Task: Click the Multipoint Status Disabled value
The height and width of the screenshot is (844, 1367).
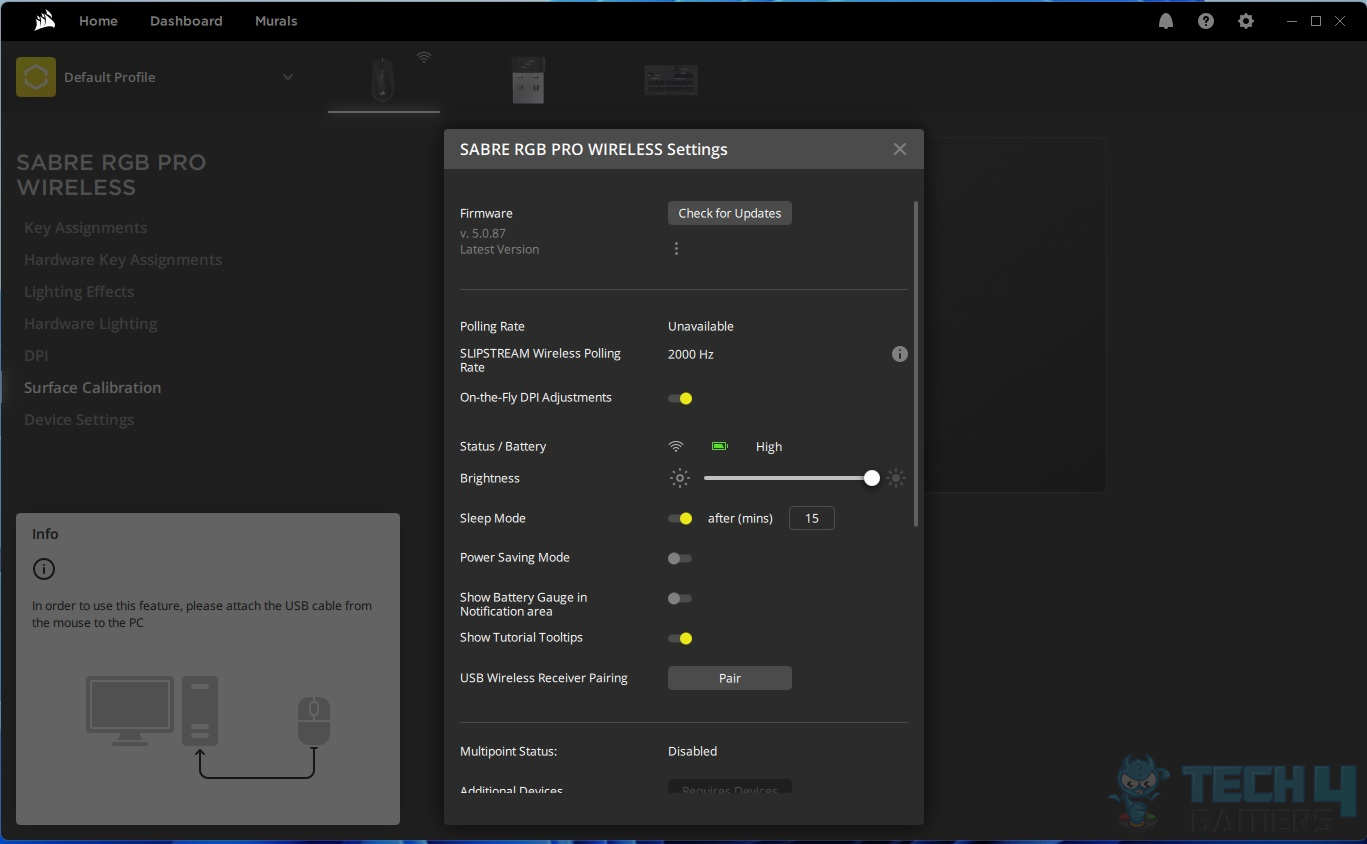Action: pyautogui.click(x=693, y=751)
